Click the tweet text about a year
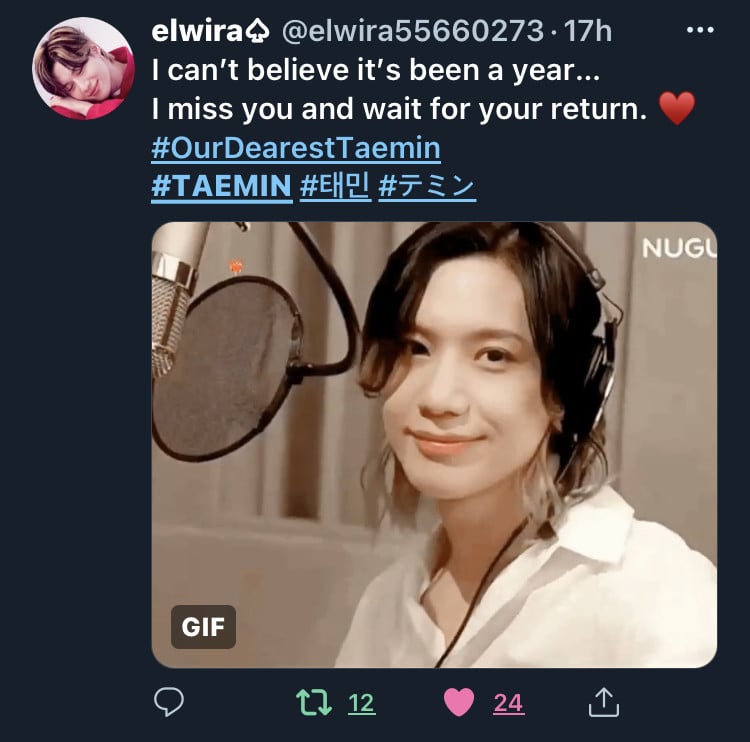 (x=375, y=71)
